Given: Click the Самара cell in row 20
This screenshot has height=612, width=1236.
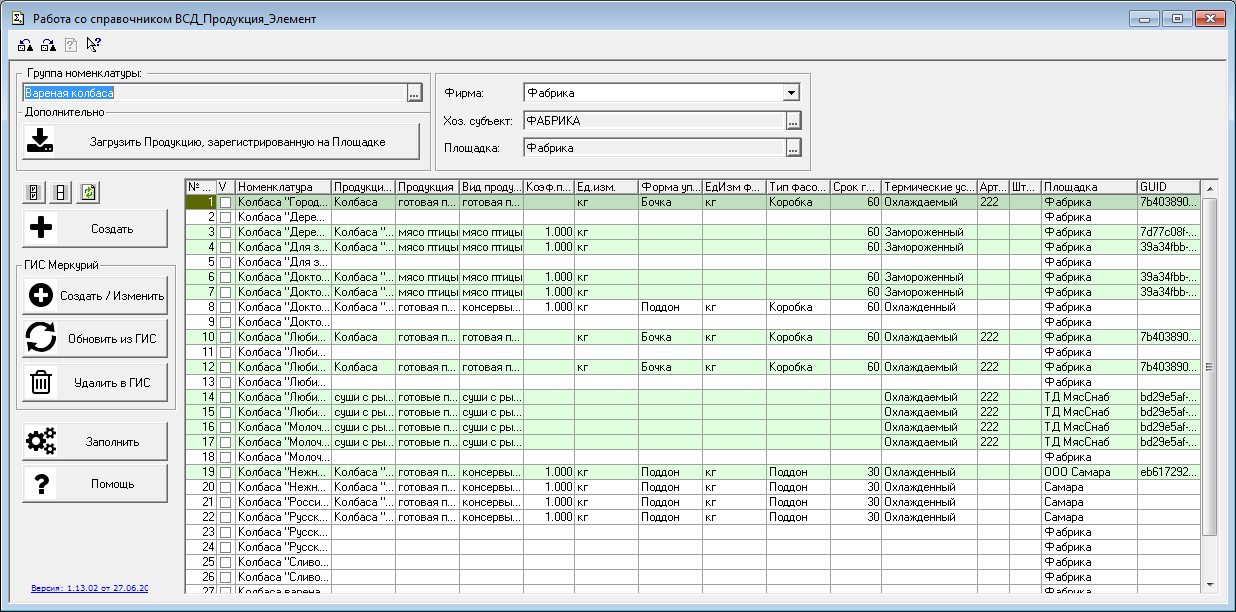Looking at the screenshot, I should click(x=1089, y=487).
